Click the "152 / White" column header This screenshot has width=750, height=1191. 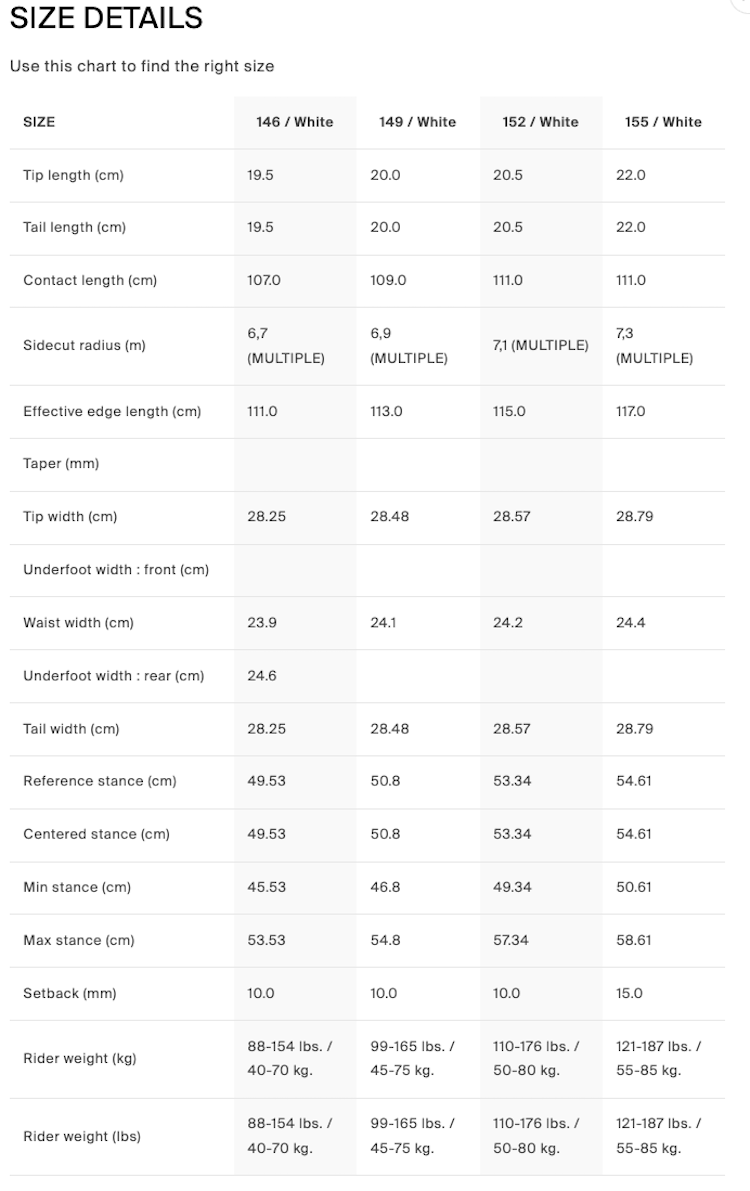[x=540, y=122]
